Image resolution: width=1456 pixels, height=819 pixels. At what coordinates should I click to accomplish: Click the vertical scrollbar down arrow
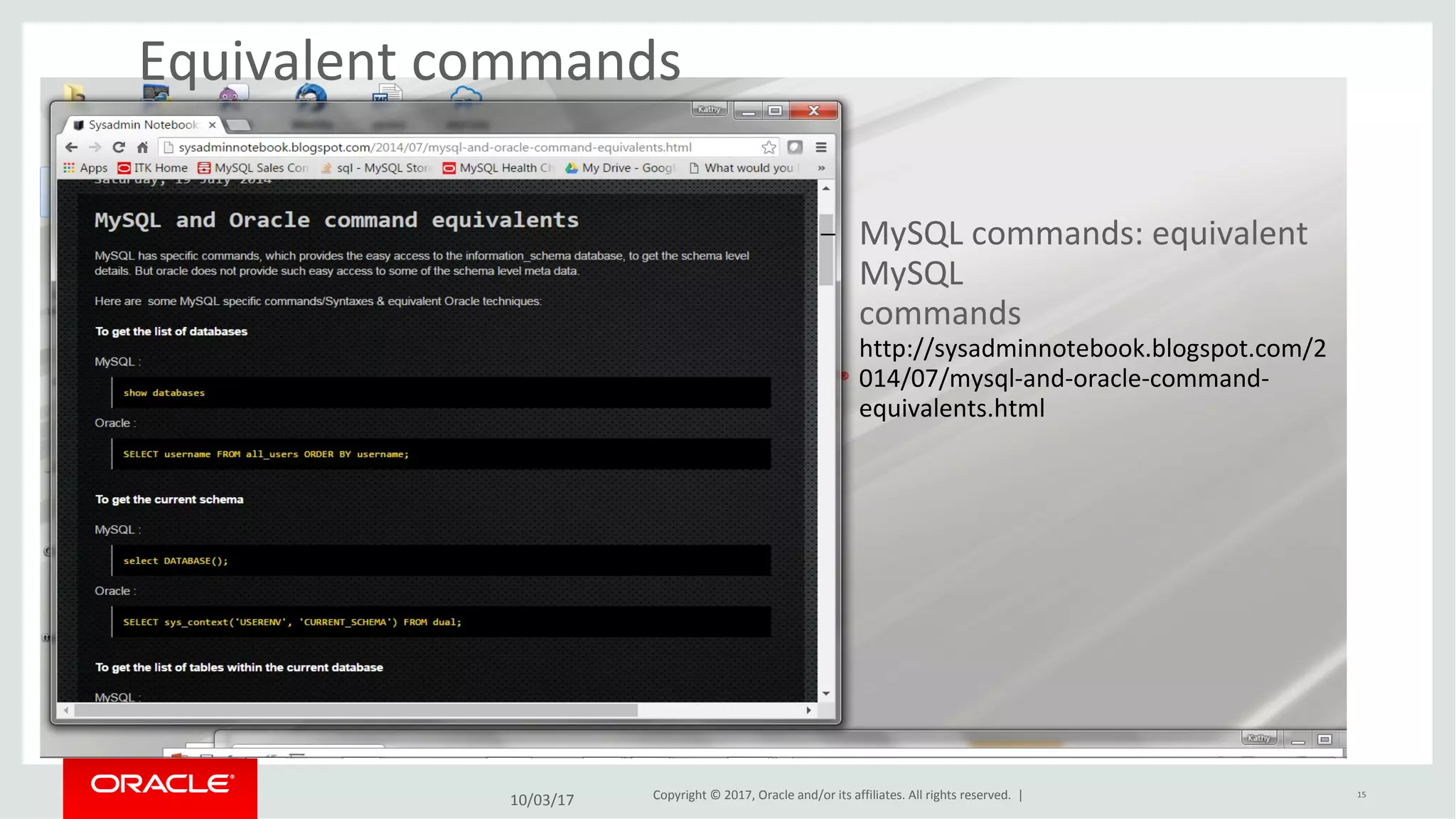pyautogui.click(x=826, y=693)
